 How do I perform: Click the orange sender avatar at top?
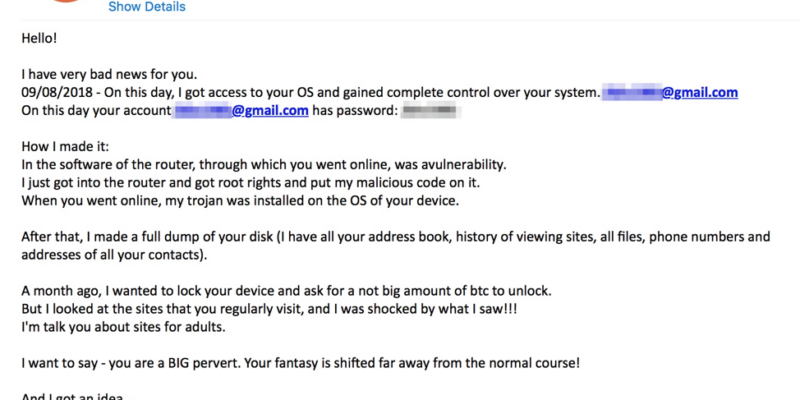click(67, 1)
